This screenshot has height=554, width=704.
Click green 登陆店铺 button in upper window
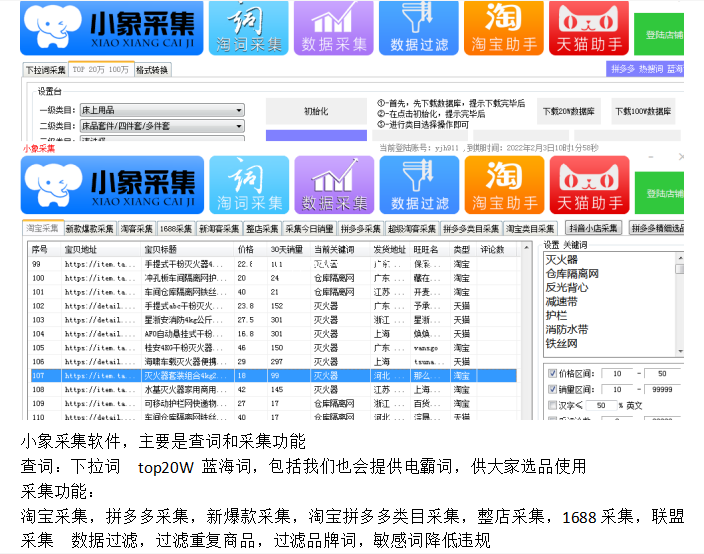(x=659, y=34)
